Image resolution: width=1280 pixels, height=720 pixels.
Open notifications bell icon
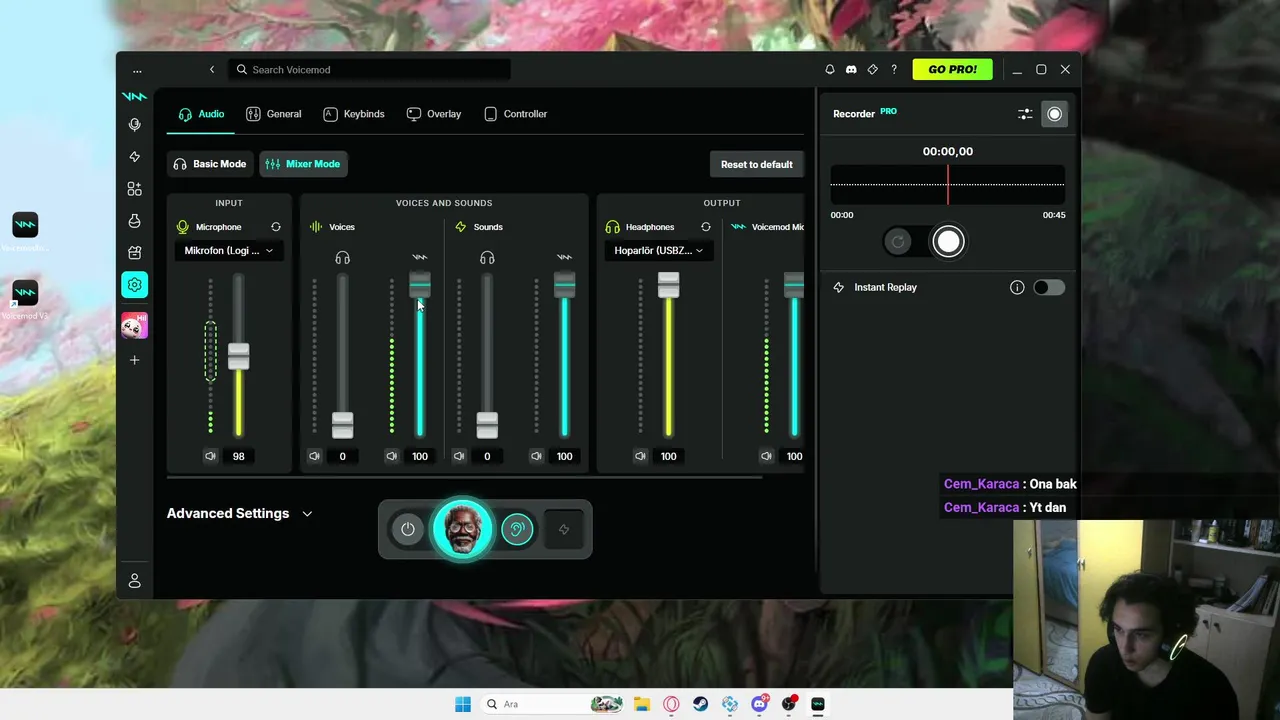pyautogui.click(x=829, y=70)
